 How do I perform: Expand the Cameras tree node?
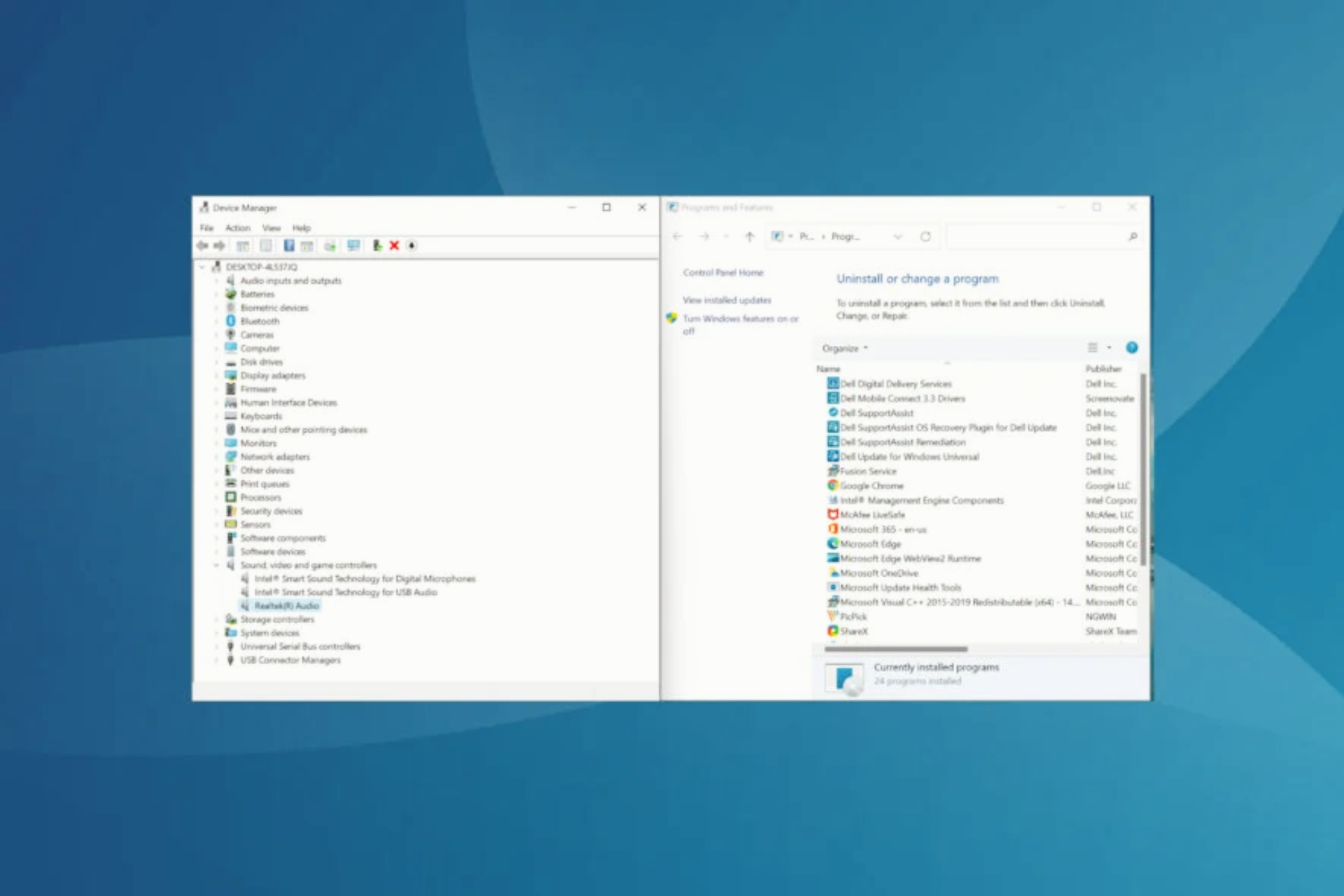click(216, 335)
